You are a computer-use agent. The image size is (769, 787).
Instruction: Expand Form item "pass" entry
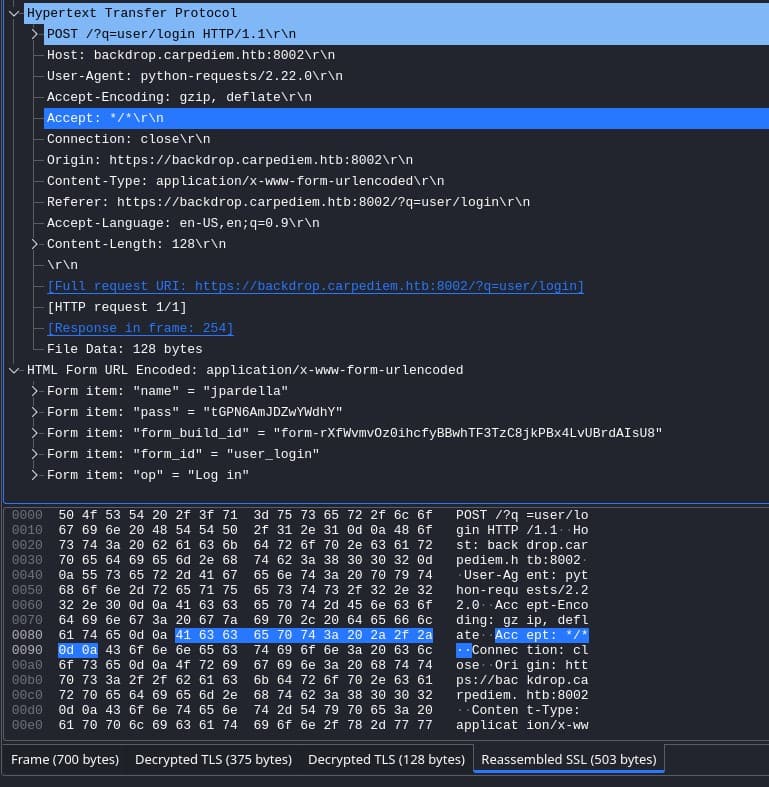[35, 412]
